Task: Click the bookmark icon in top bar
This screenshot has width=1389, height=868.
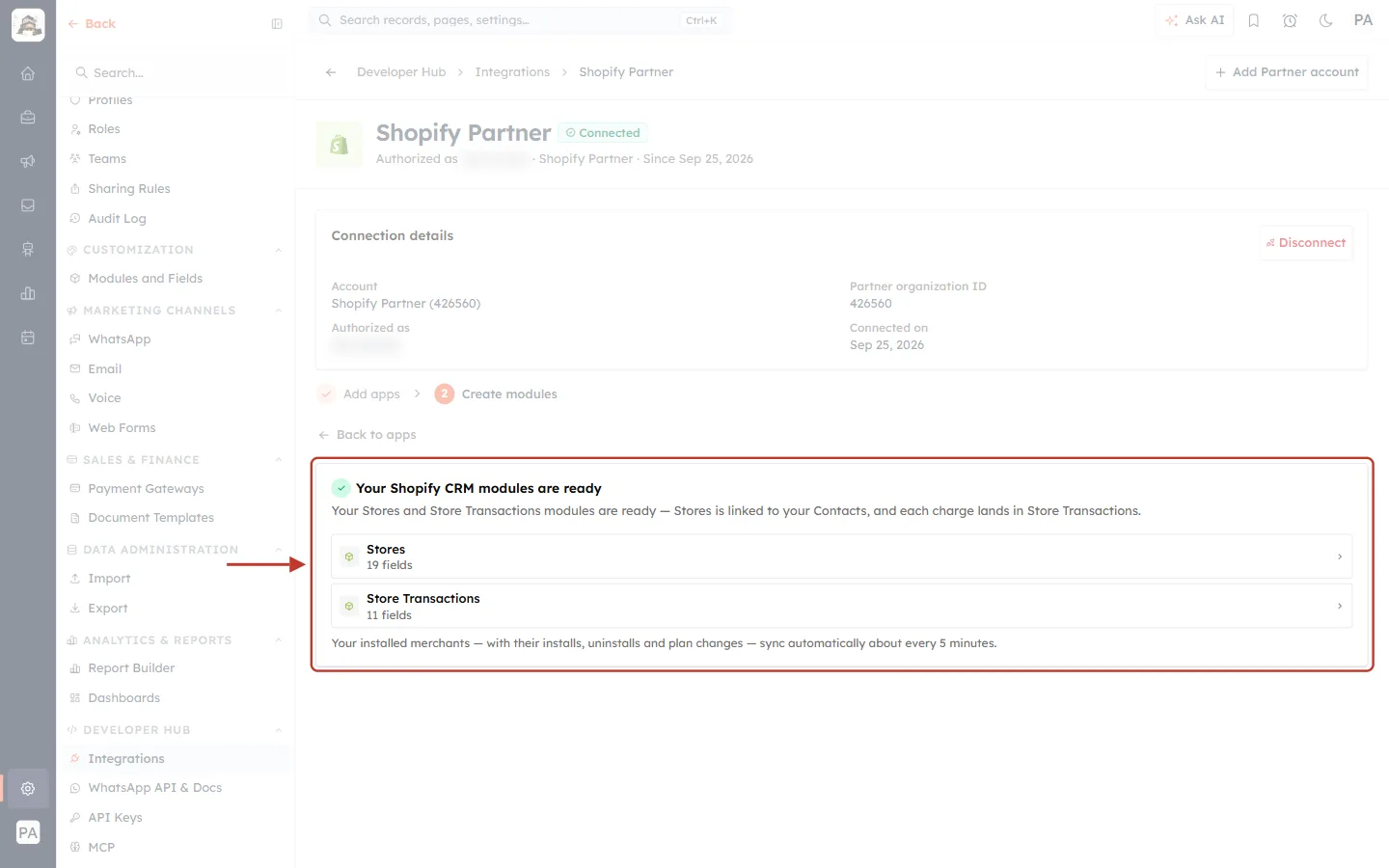Action: point(1254,20)
